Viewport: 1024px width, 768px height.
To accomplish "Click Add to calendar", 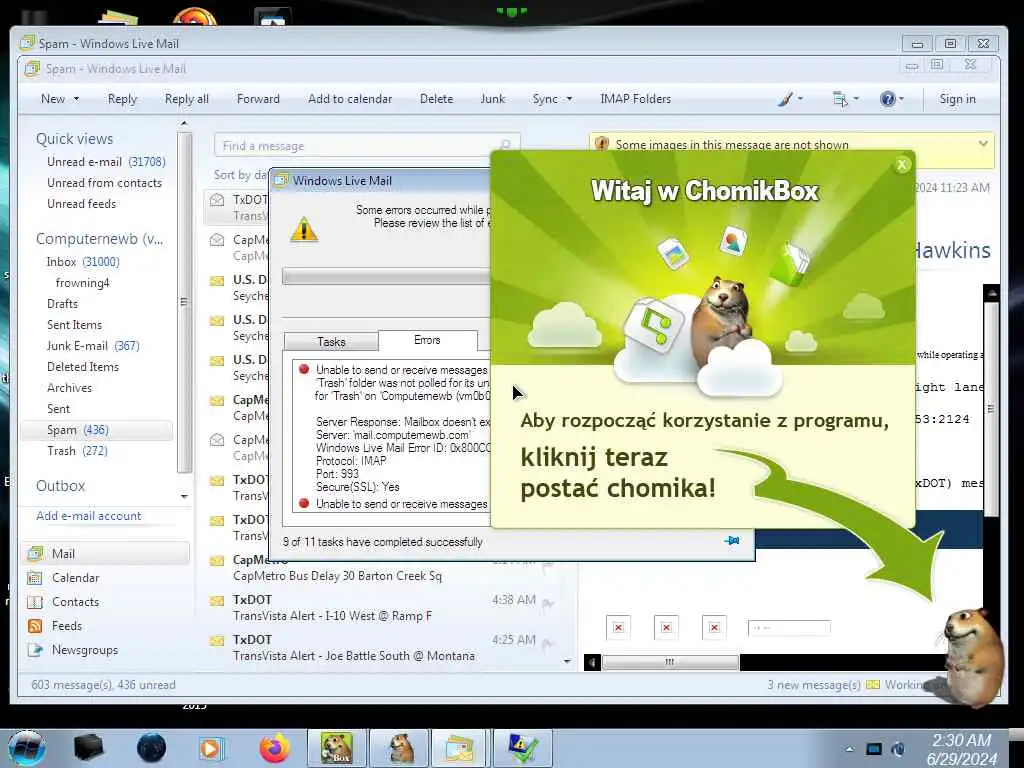I will click(x=350, y=99).
